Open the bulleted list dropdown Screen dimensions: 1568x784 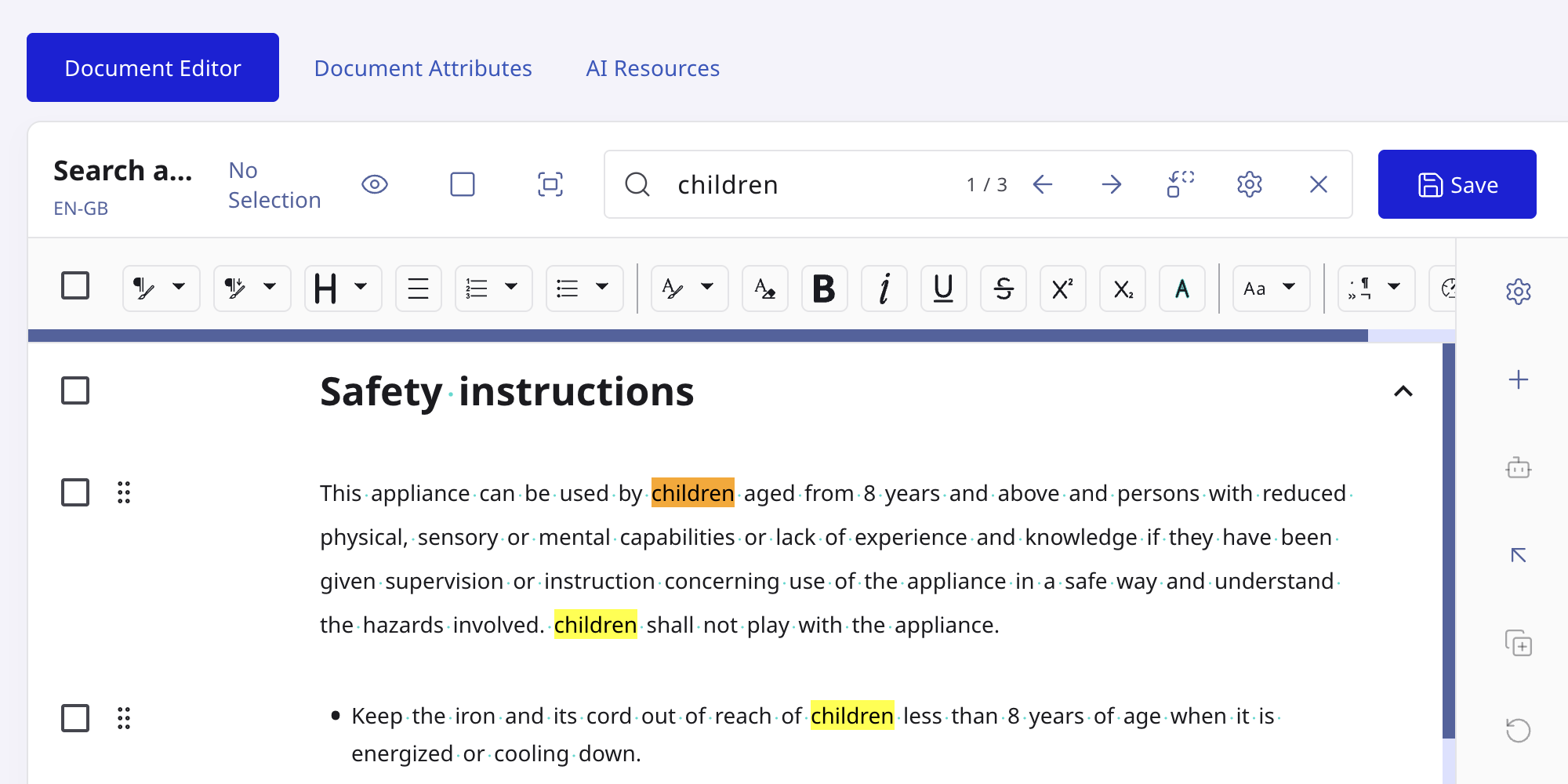click(584, 289)
